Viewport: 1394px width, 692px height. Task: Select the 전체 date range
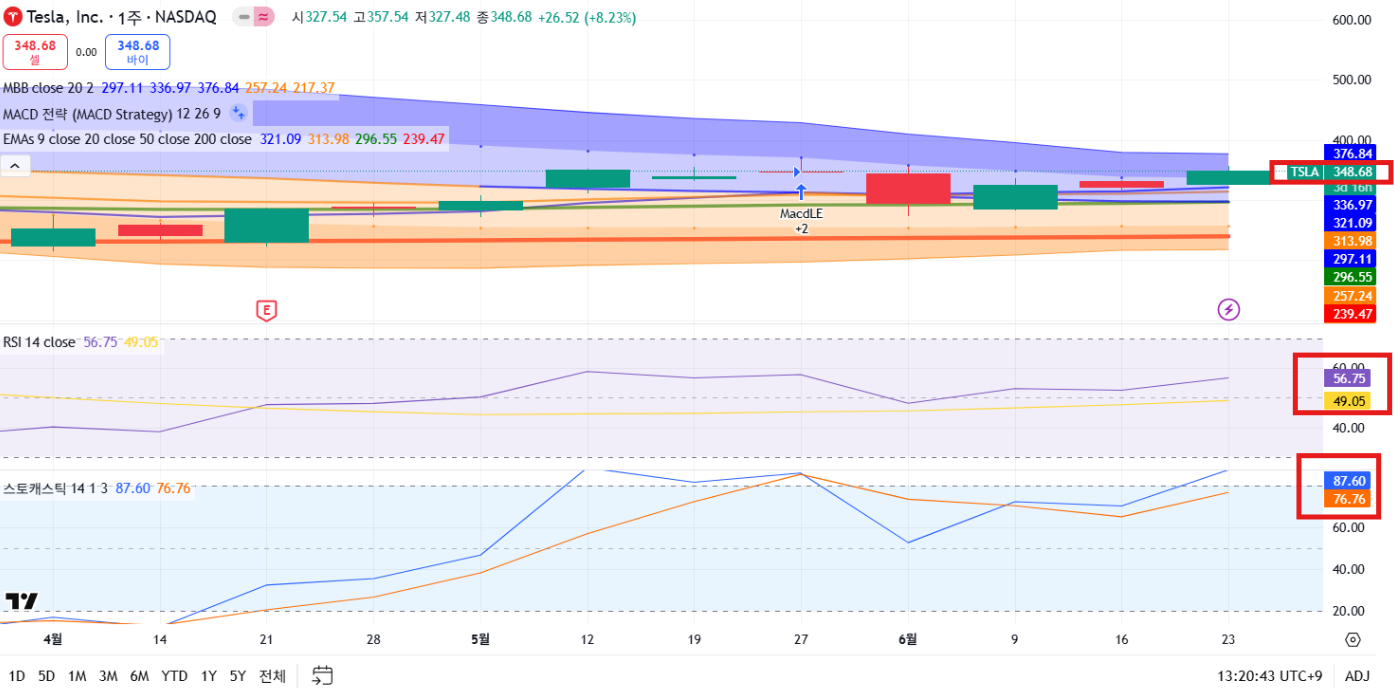click(272, 676)
